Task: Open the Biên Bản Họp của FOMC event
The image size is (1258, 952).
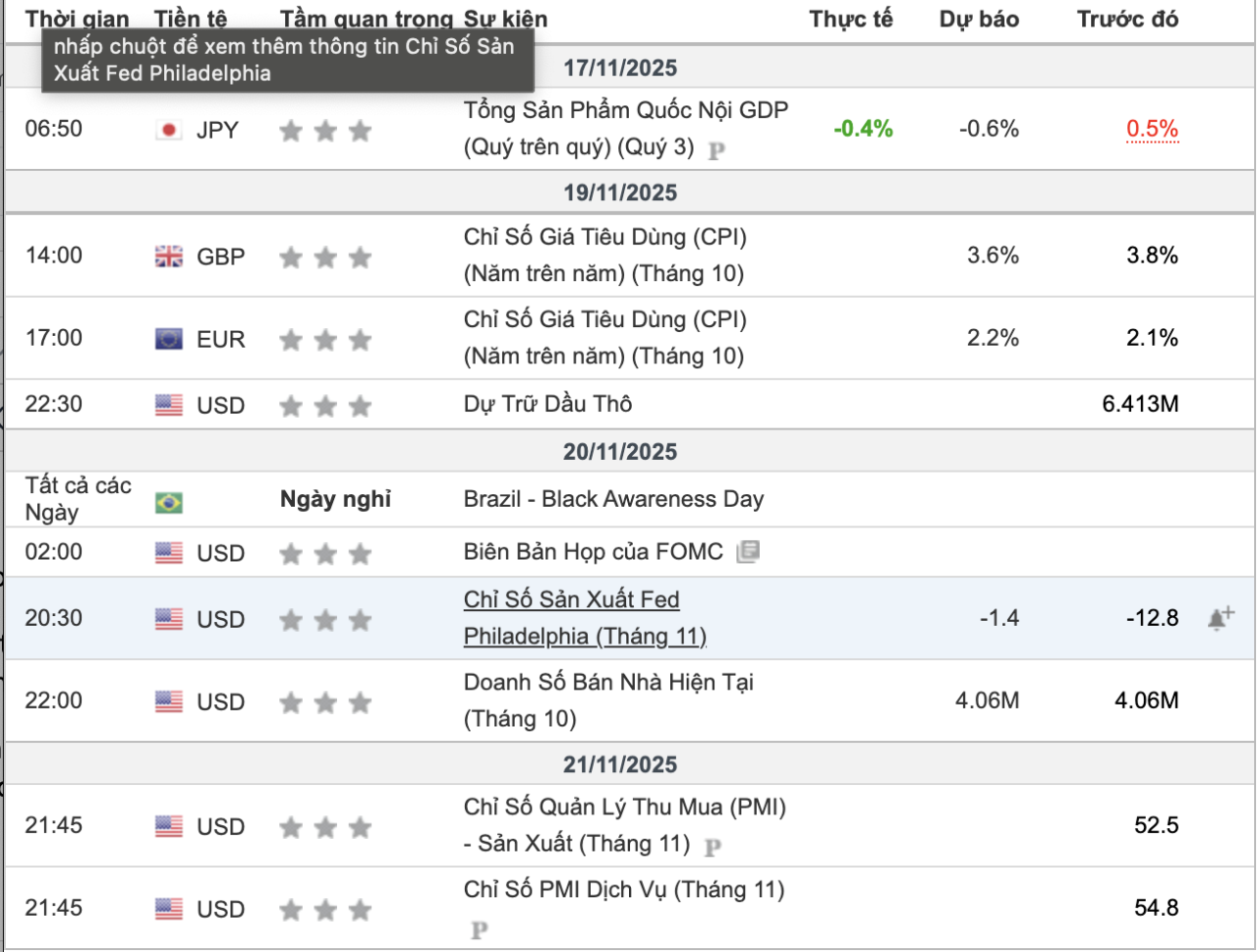Action: (593, 551)
